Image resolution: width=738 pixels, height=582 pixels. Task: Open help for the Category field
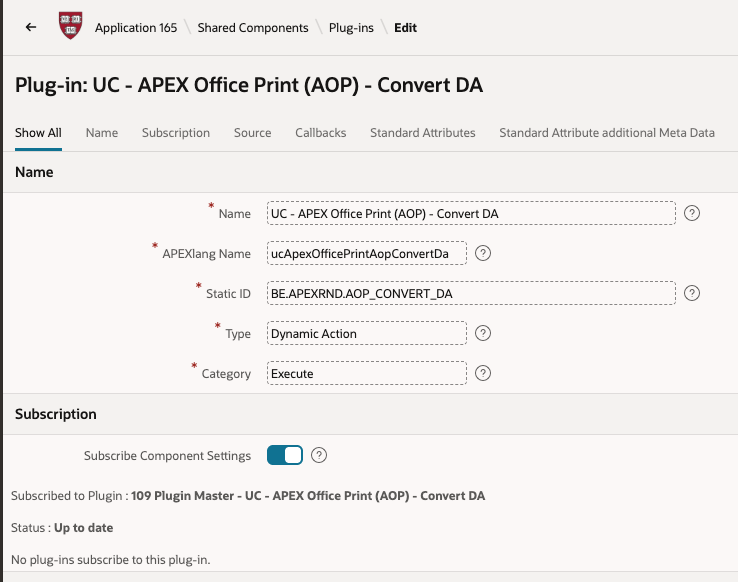[x=482, y=373]
